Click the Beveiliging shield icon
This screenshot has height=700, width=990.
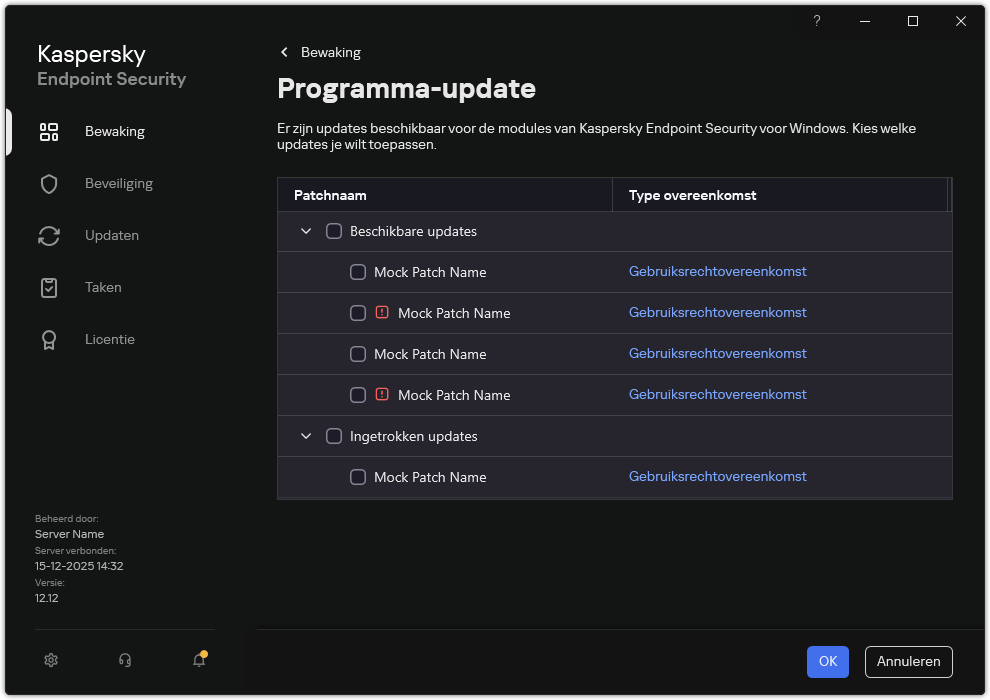(x=49, y=184)
